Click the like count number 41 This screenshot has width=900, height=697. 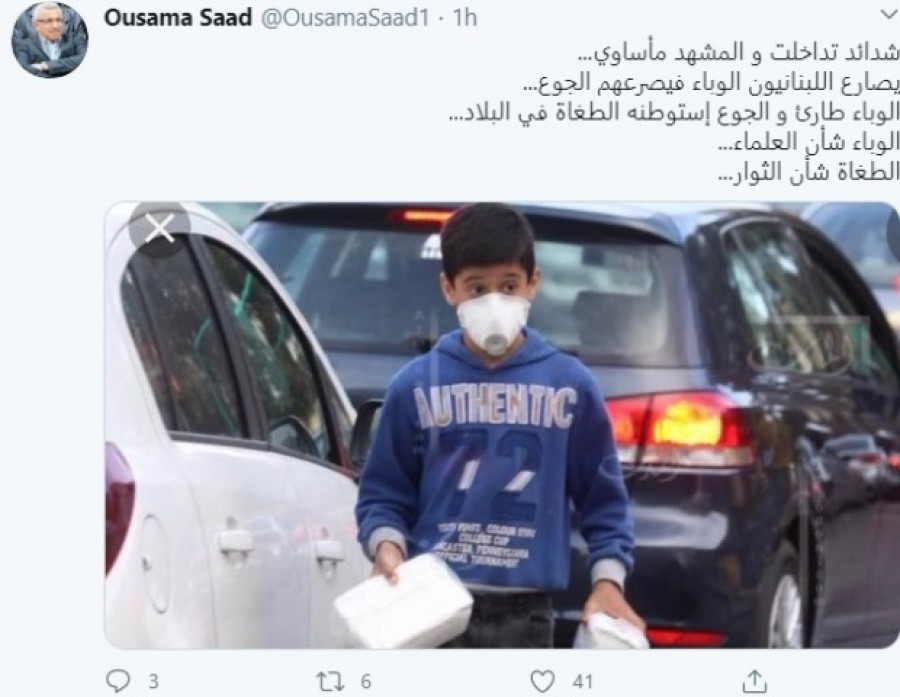click(583, 682)
